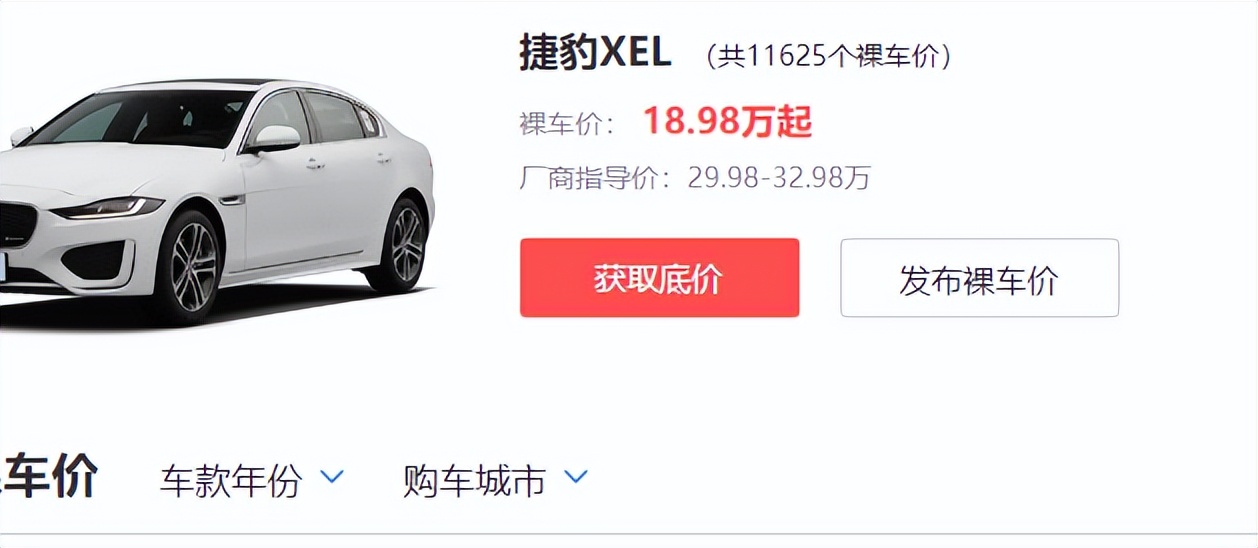Expand the blue chevron beside 购车城市
Screen dimensions: 1258x548
(576, 477)
